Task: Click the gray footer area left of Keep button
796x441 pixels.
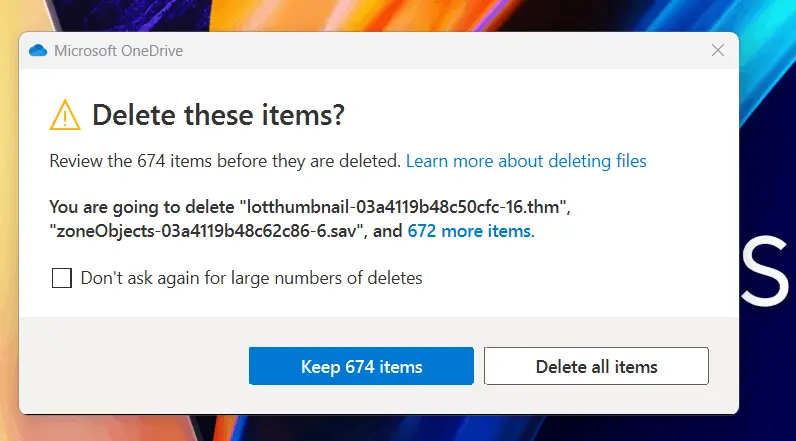Action: (130, 366)
